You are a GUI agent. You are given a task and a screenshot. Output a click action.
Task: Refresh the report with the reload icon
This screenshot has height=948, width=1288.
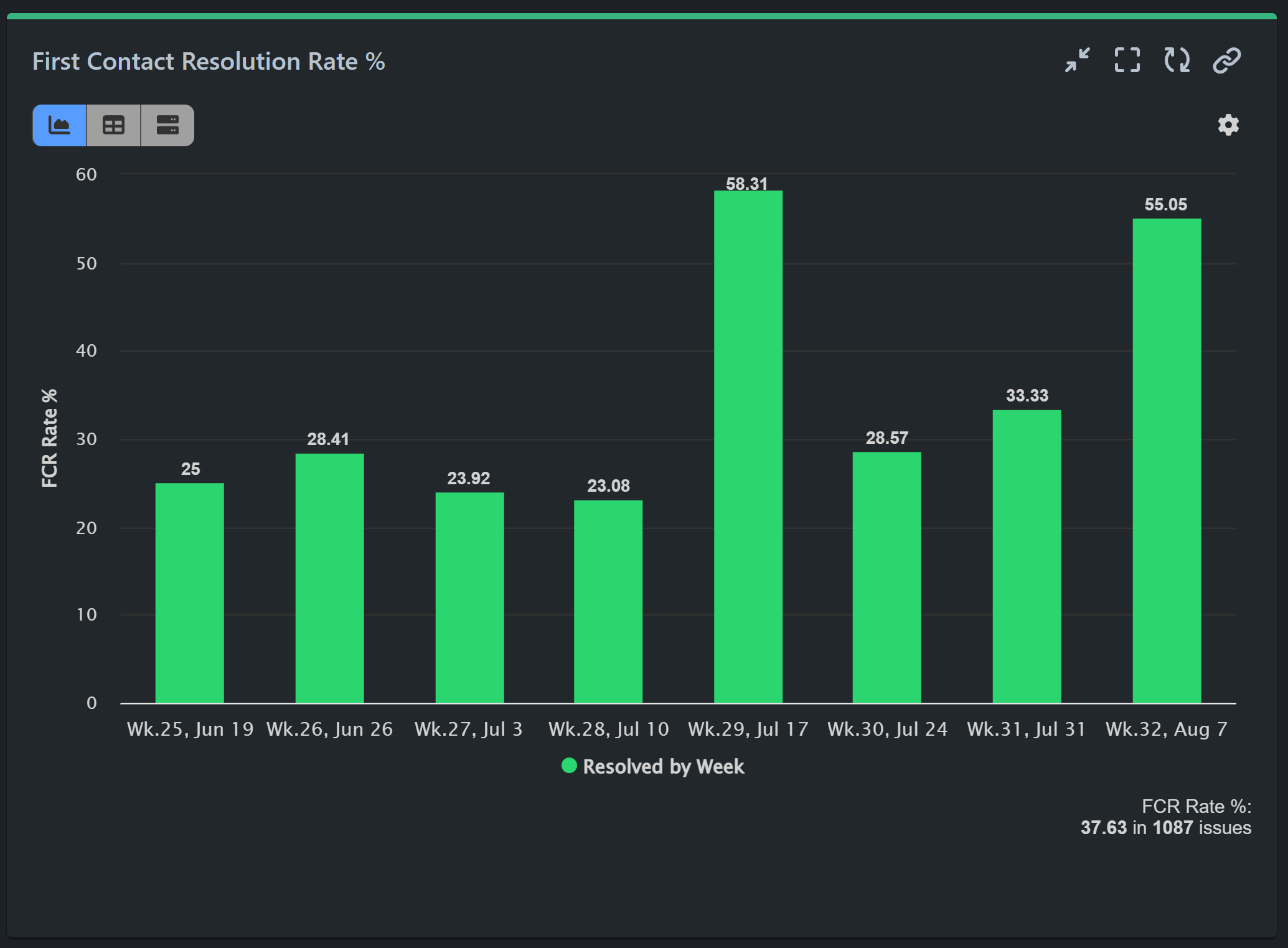point(1177,60)
